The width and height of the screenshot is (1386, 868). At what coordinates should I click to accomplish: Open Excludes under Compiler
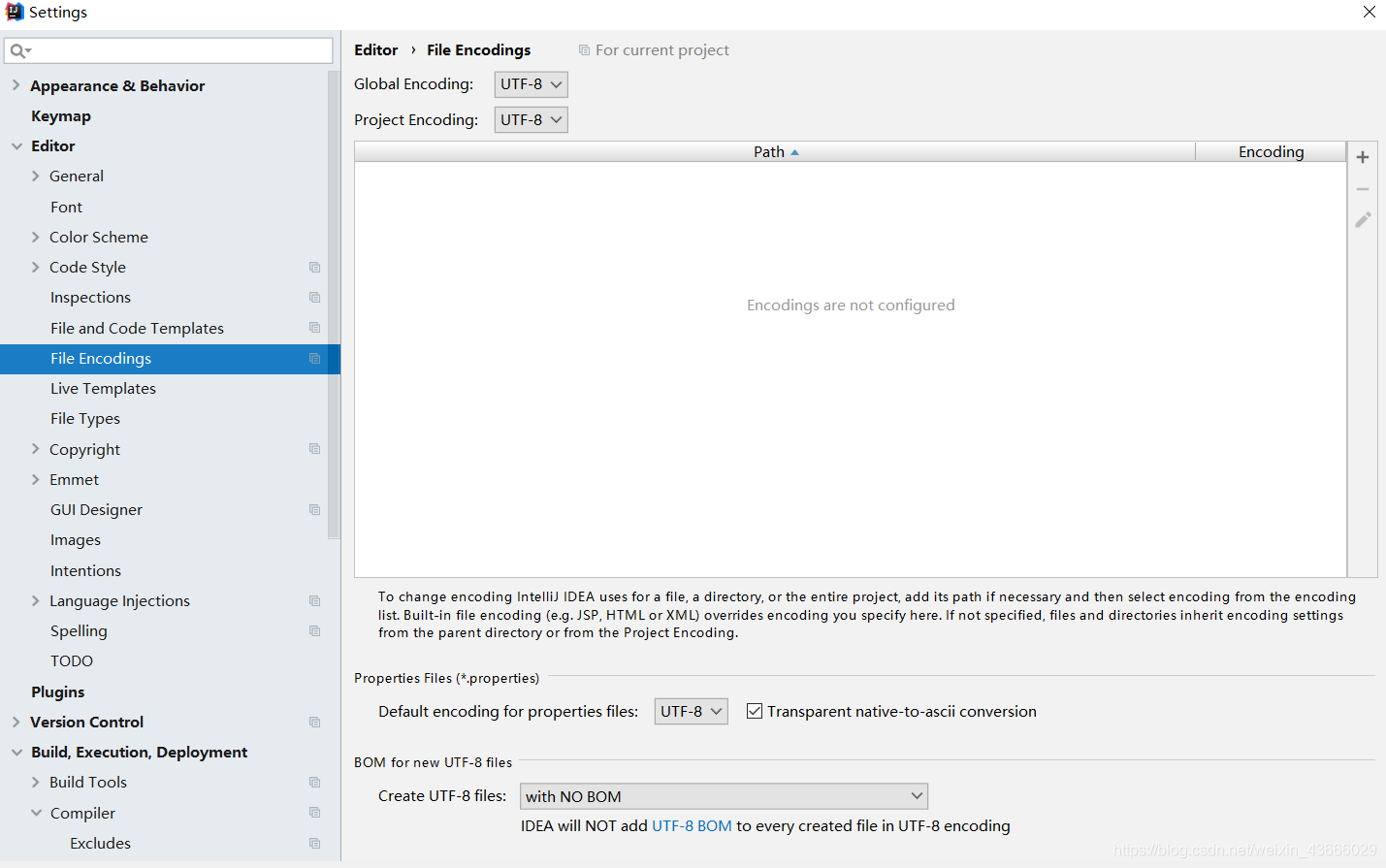(x=100, y=843)
